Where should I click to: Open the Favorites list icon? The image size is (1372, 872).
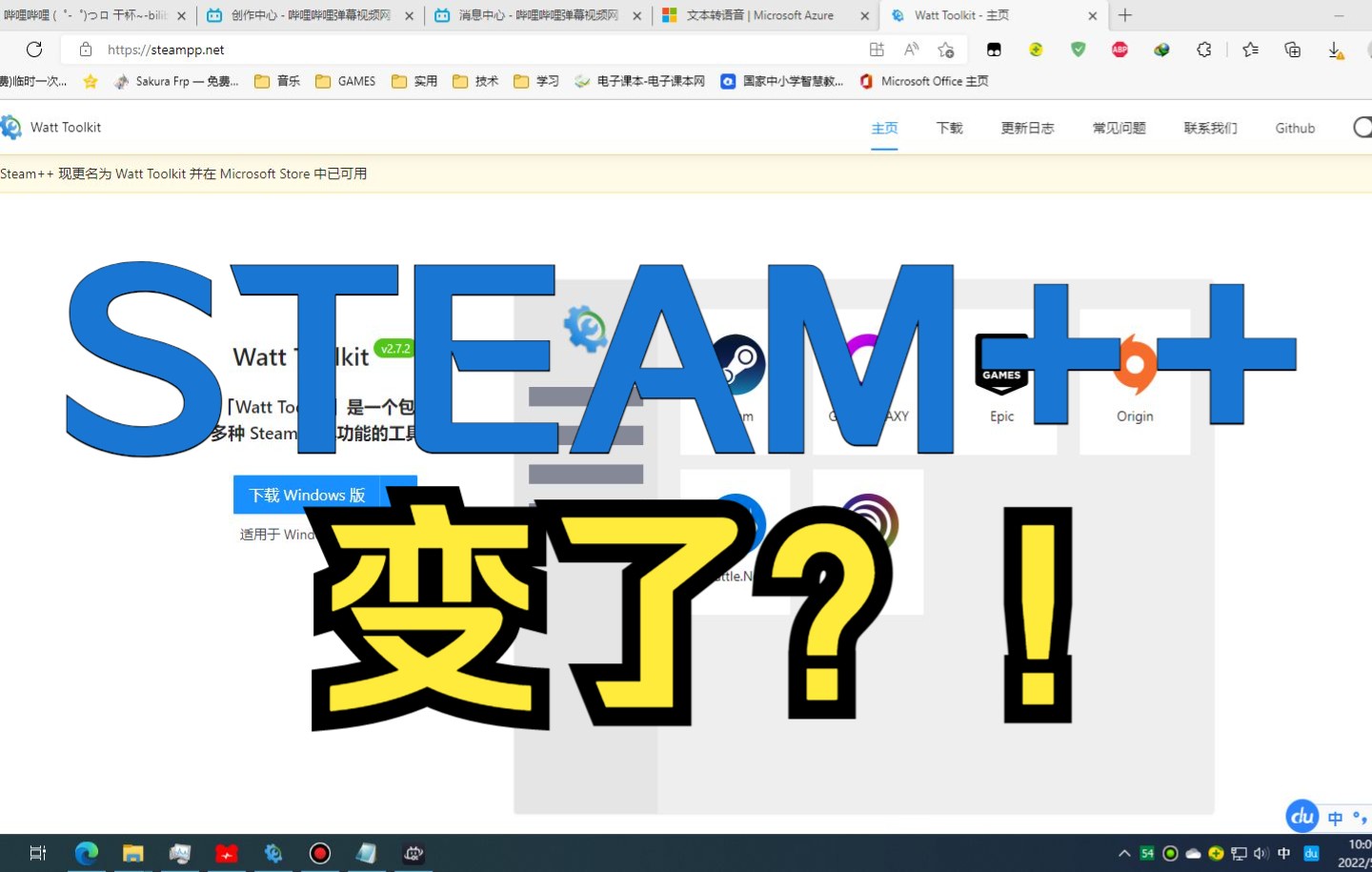(1250, 50)
